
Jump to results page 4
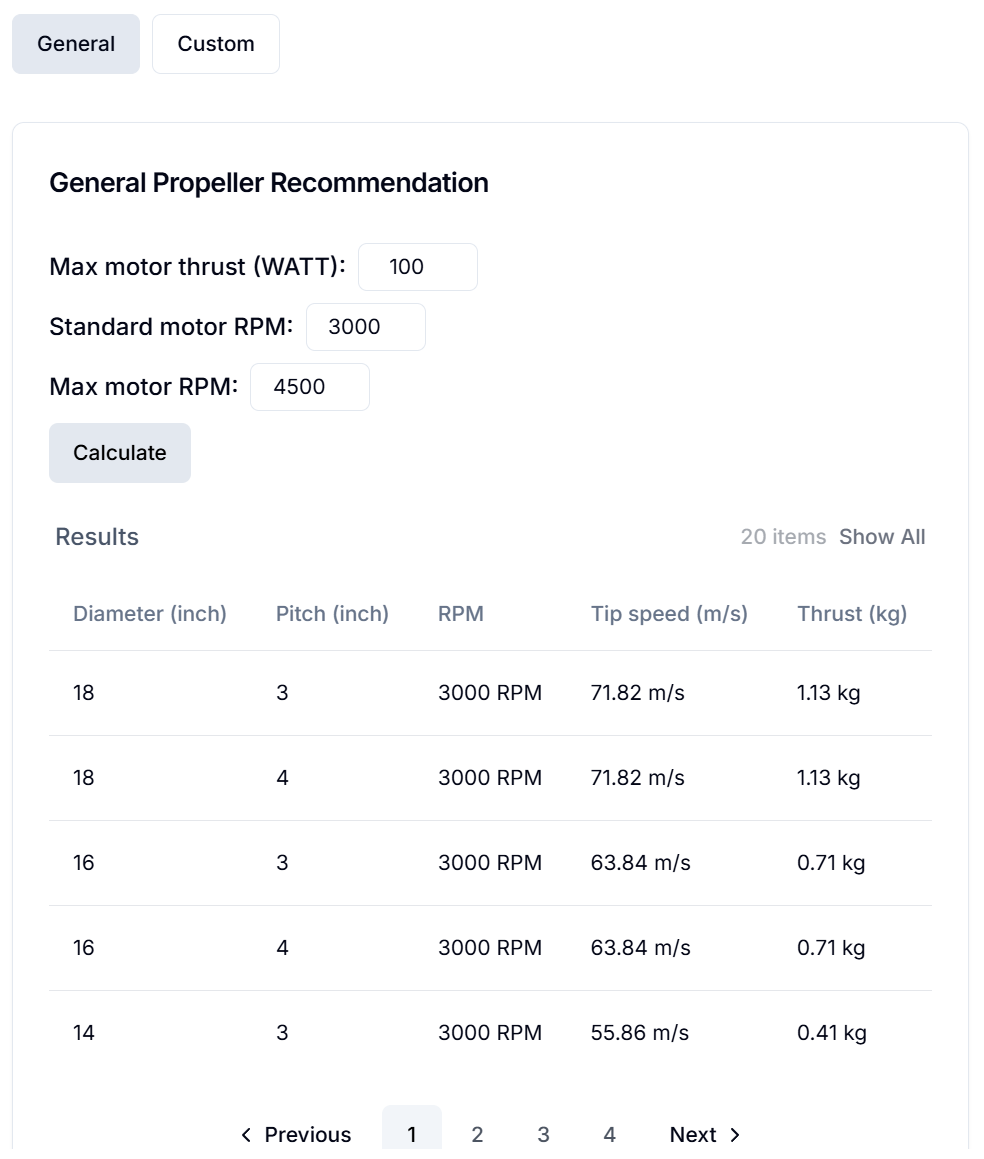(x=609, y=1134)
